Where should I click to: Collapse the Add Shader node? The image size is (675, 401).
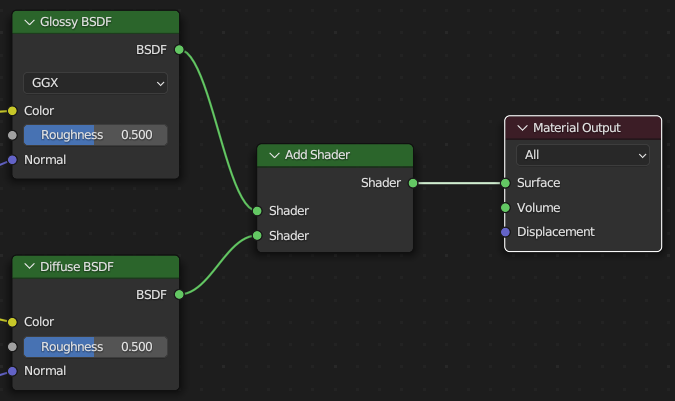[273, 155]
